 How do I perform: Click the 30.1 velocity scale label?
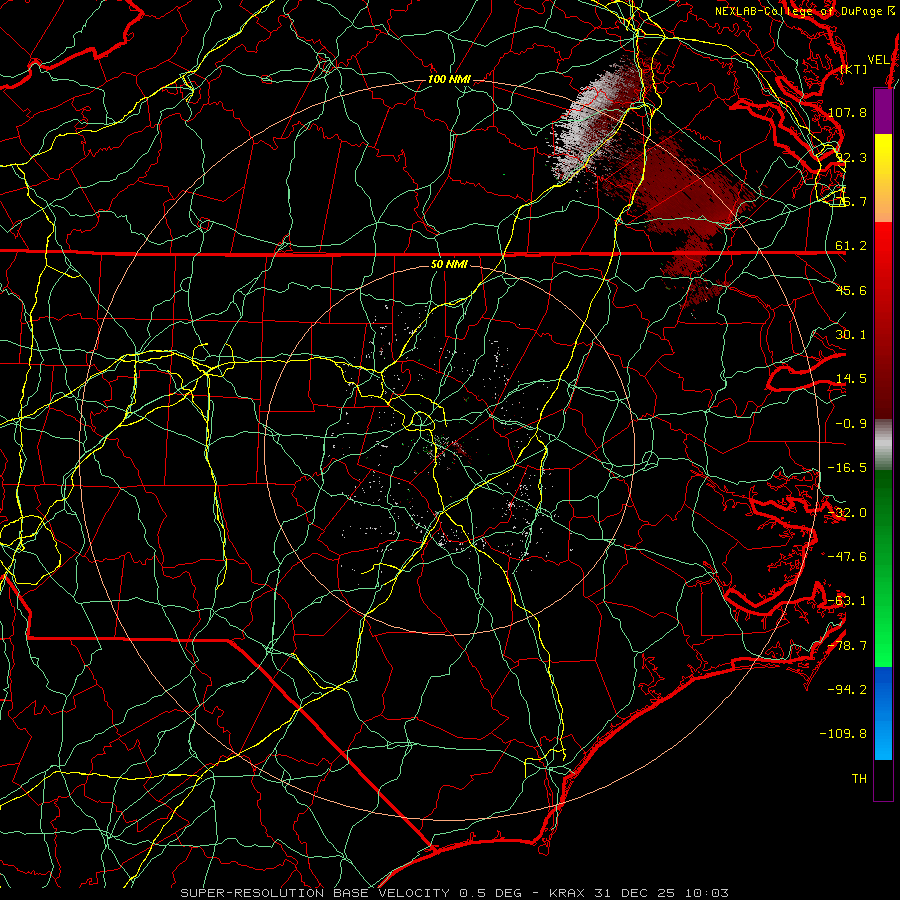851,335
